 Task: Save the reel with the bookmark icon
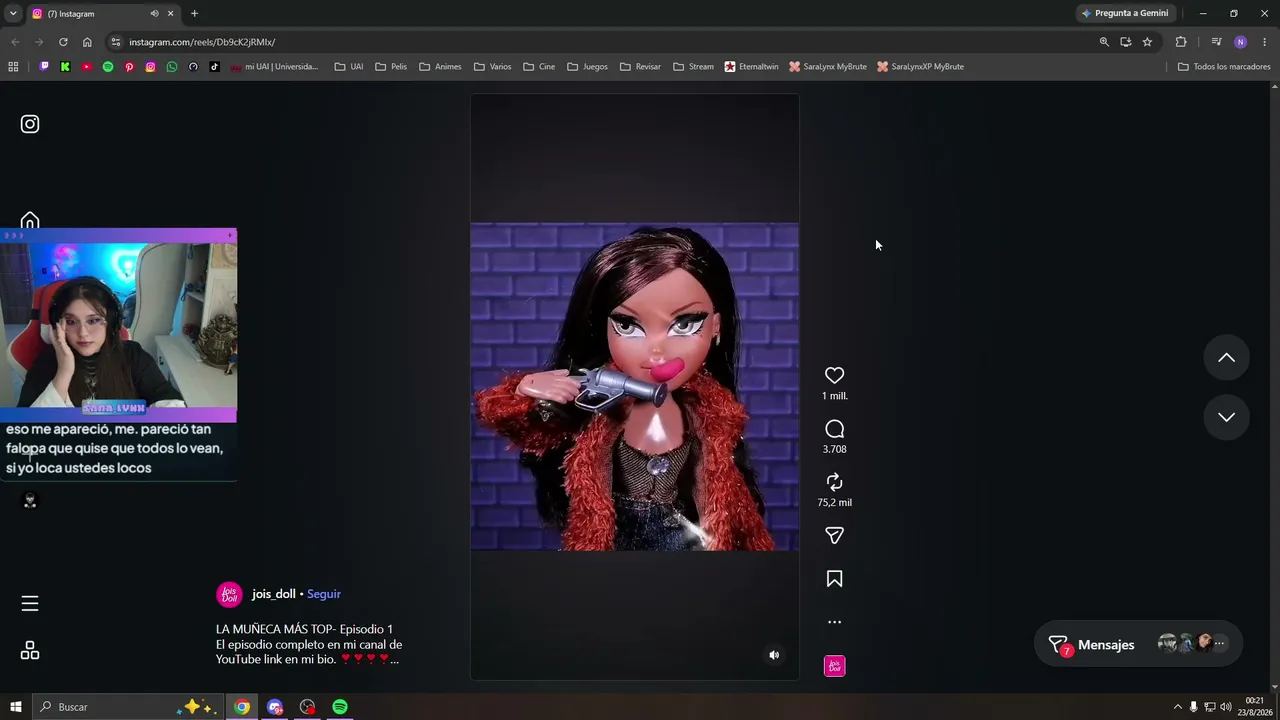834,579
